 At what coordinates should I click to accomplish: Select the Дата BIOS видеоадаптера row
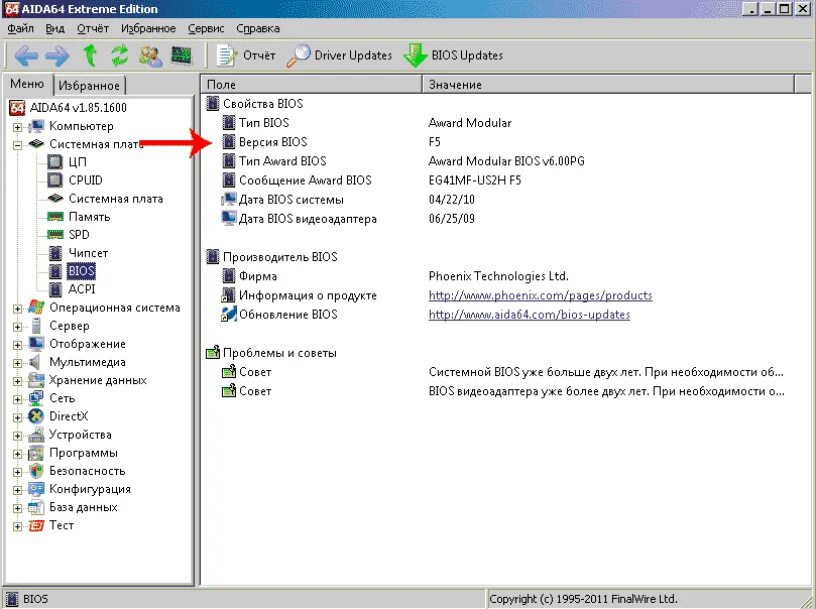[505, 219]
